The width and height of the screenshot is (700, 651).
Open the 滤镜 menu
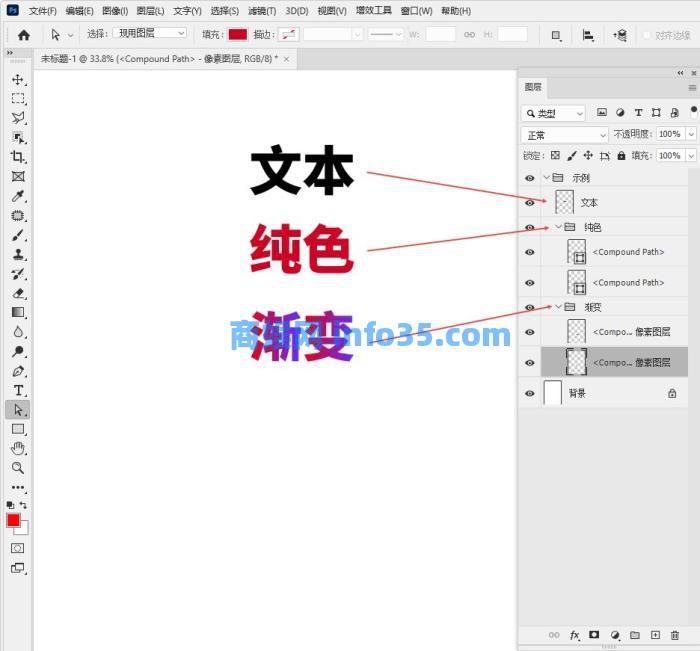pos(262,11)
